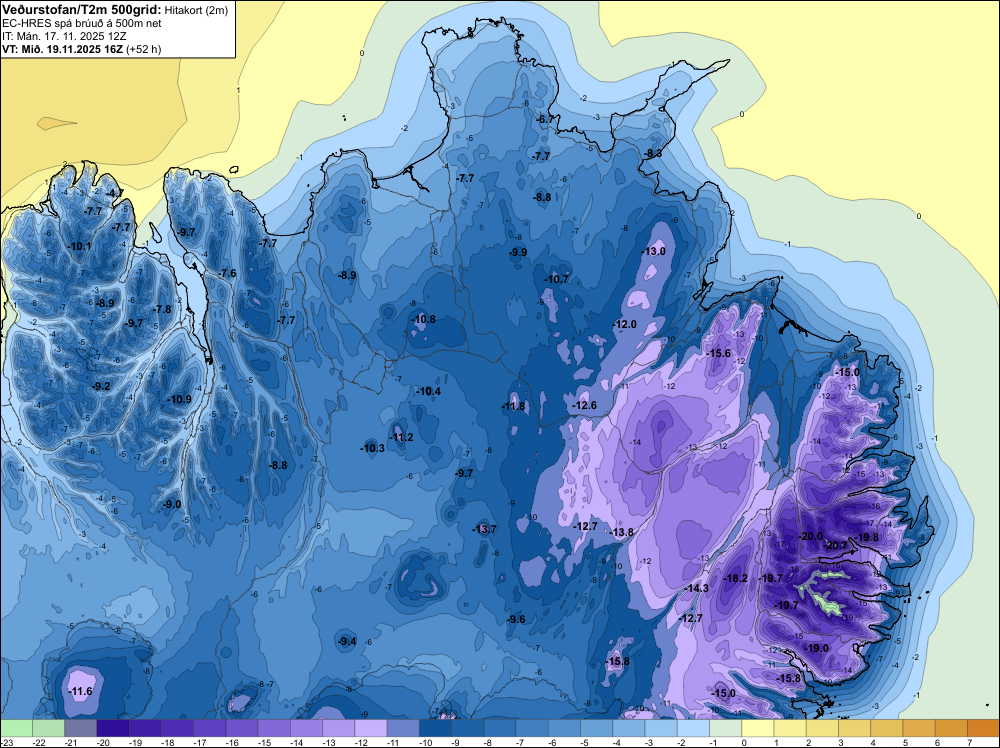Click the -20.7 temperature value
Viewport: 1000px width, 748px height.
[x=836, y=546]
